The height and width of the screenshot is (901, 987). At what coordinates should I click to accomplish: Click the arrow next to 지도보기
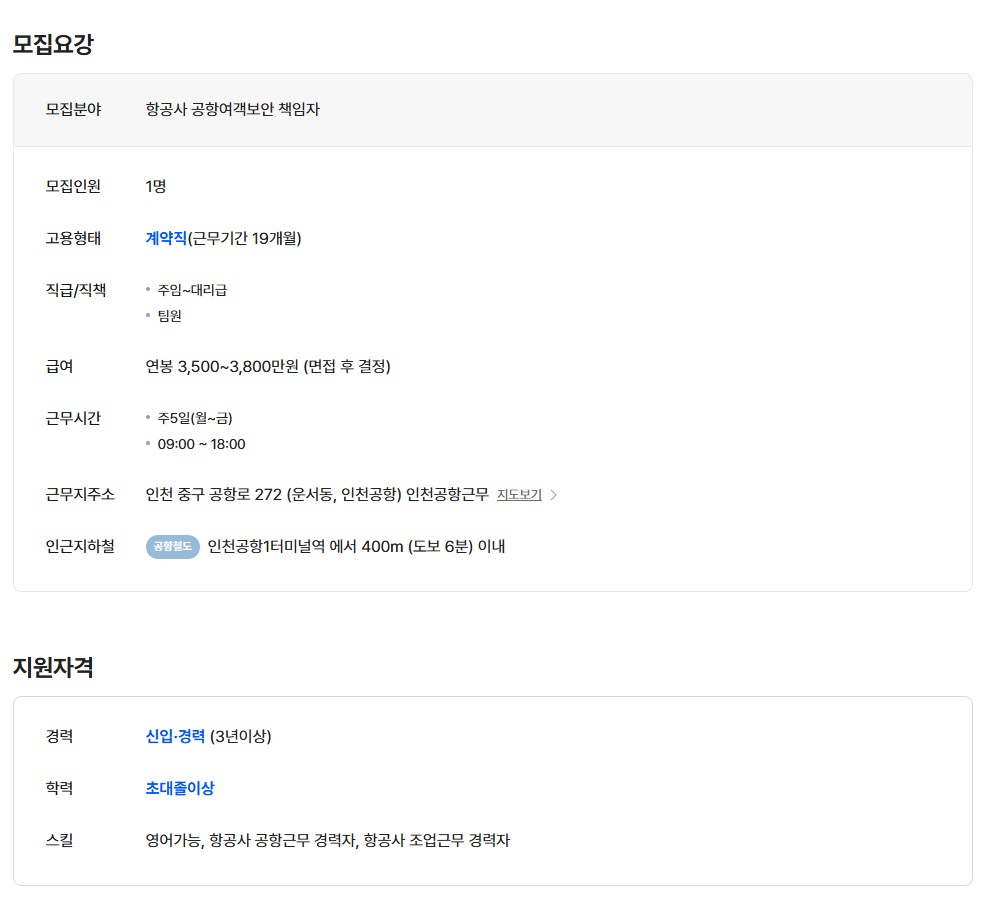pyautogui.click(x=554, y=495)
